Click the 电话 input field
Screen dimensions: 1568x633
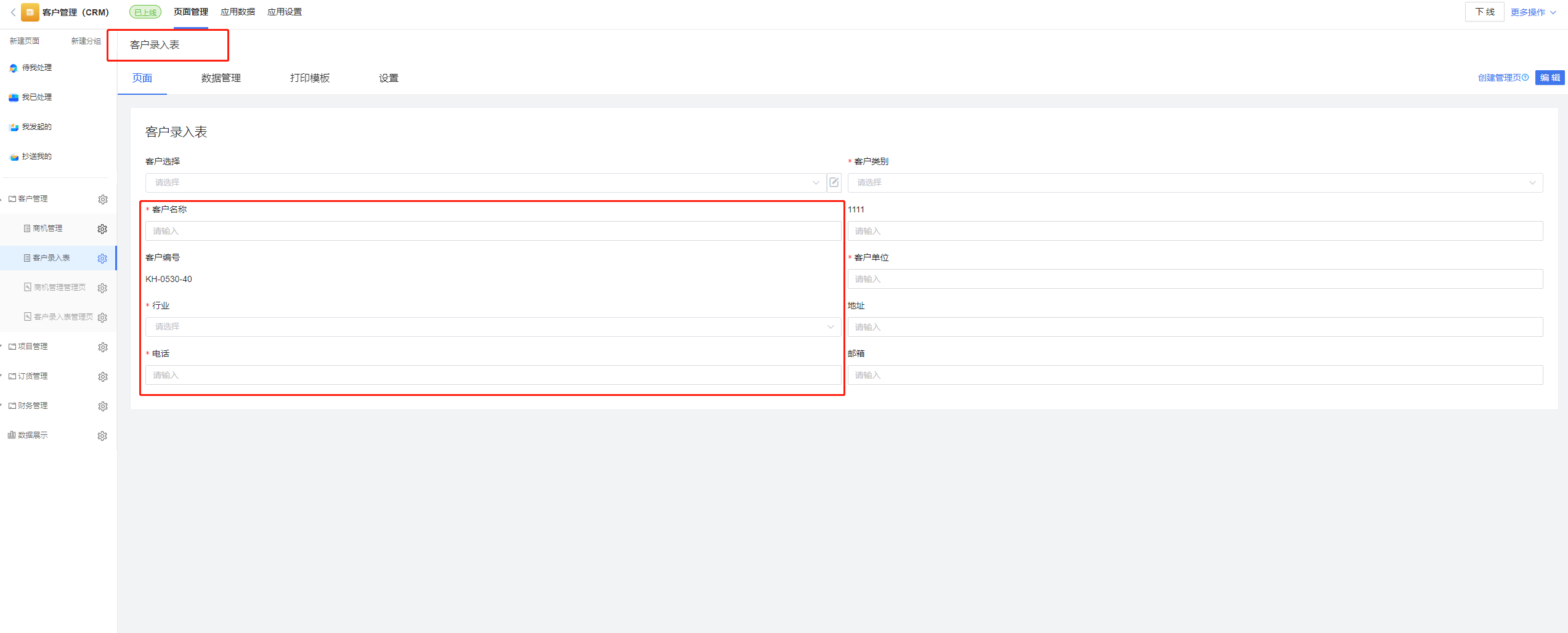[x=493, y=375]
